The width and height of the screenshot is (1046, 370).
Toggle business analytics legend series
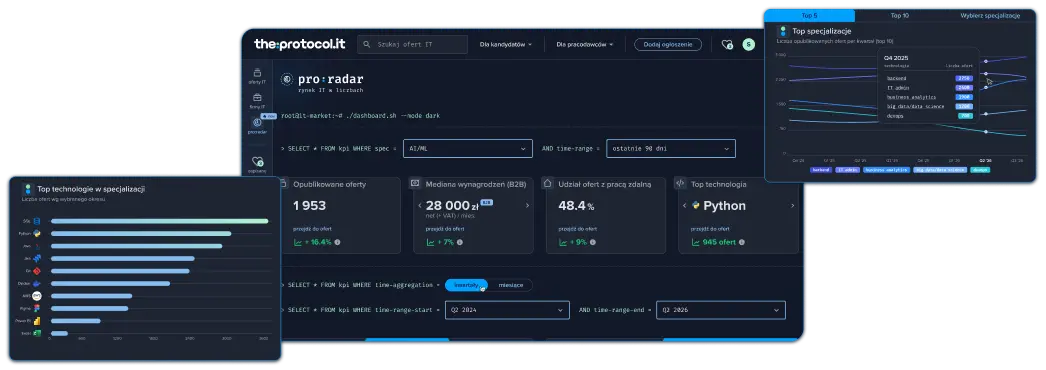pos(886,170)
